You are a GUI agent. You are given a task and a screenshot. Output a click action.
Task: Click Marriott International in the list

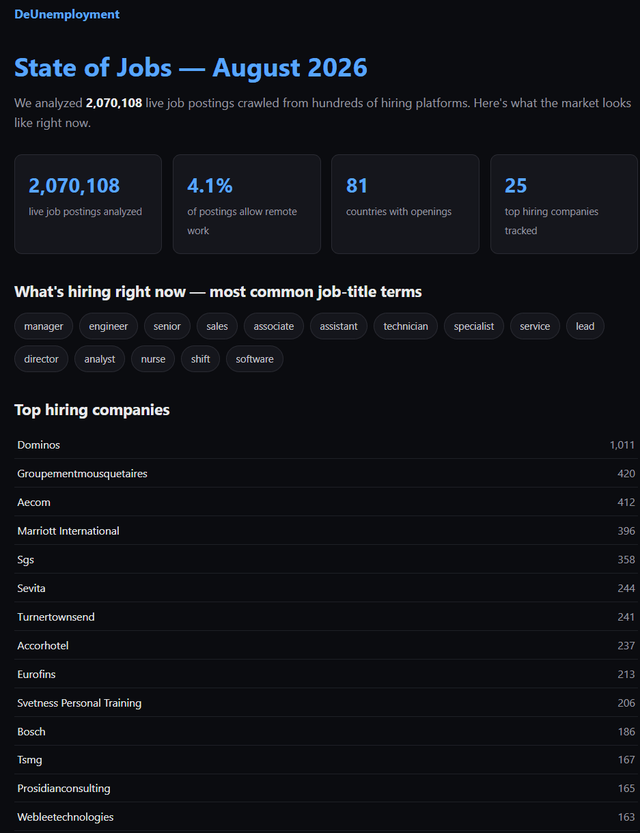click(x=69, y=531)
